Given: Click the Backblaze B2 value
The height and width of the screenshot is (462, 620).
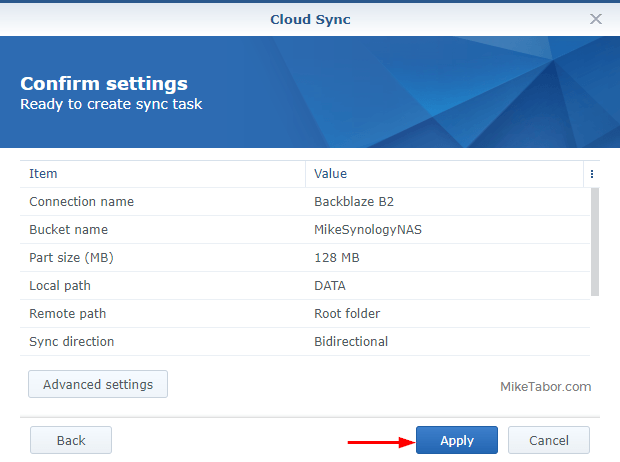Looking at the screenshot, I should [x=354, y=202].
